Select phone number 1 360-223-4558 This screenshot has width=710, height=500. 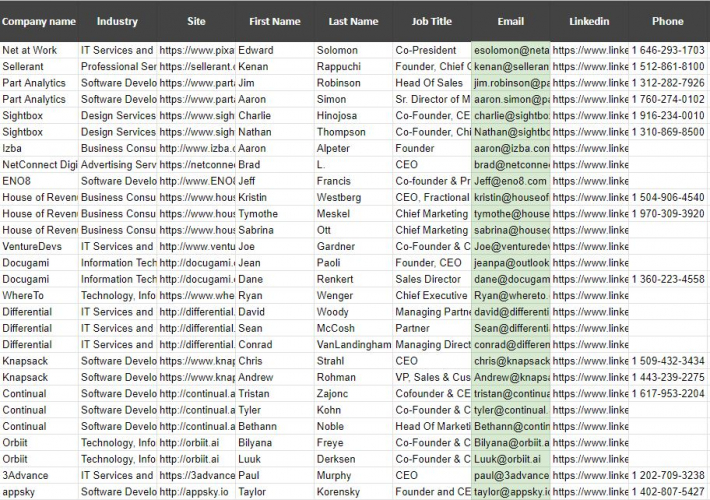pyautogui.click(x=668, y=279)
